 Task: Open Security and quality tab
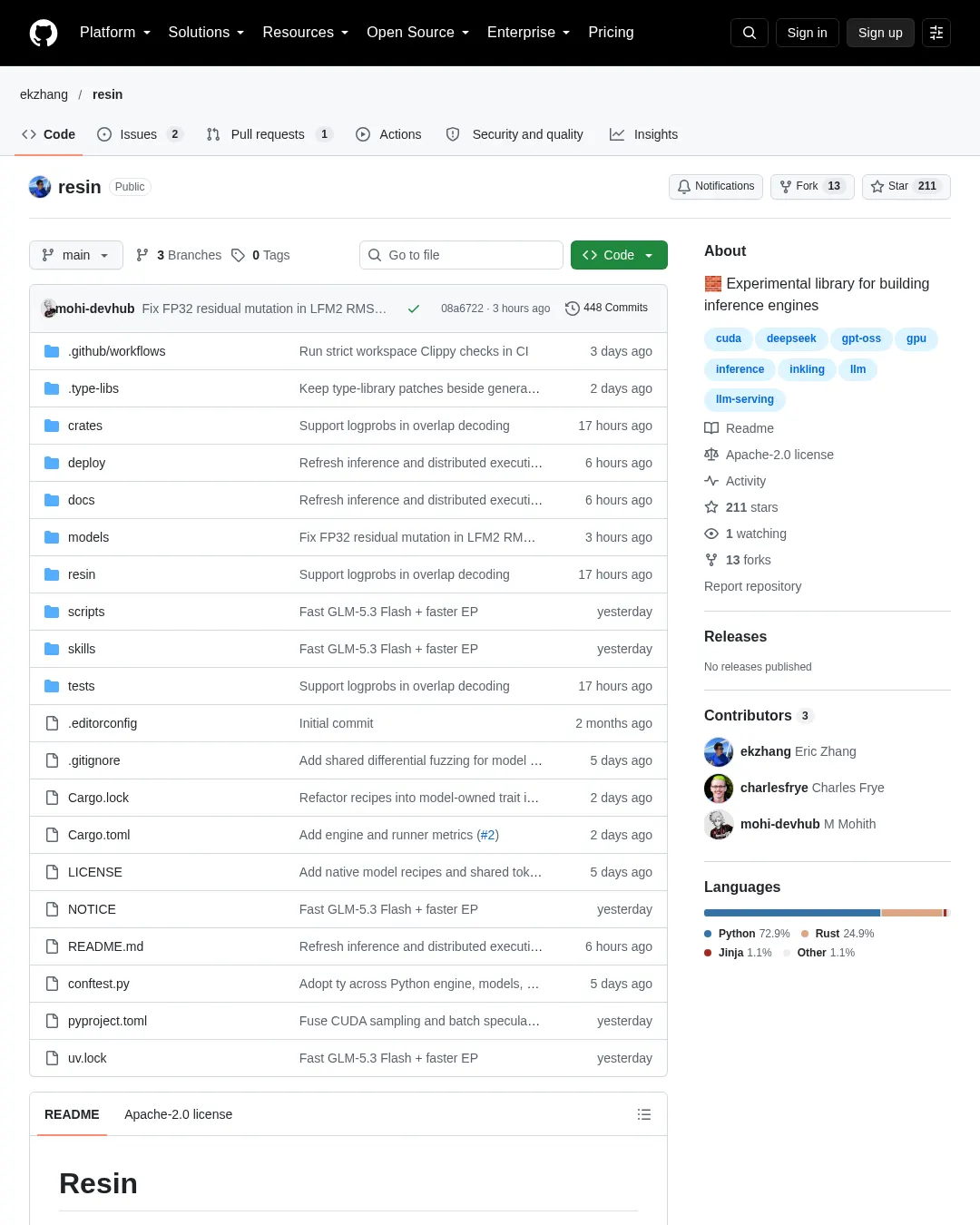point(514,134)
